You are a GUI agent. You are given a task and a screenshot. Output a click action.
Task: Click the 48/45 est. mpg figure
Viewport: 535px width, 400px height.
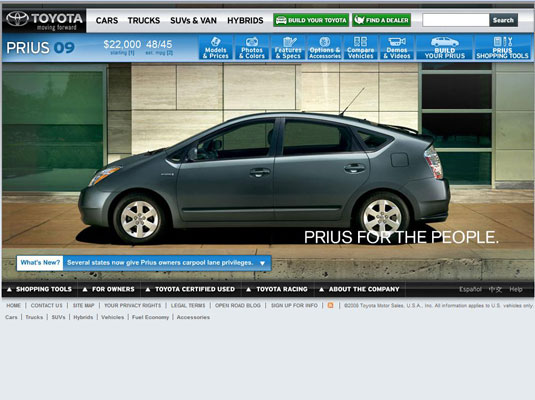coord(159,44)
